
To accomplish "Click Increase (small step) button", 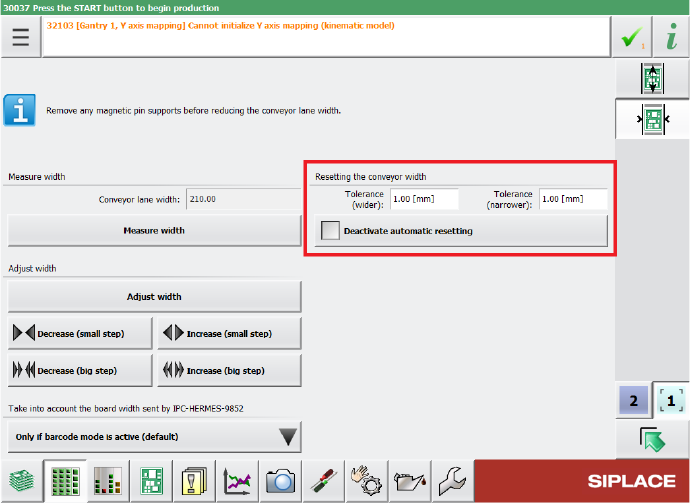I will click(229, 334).
